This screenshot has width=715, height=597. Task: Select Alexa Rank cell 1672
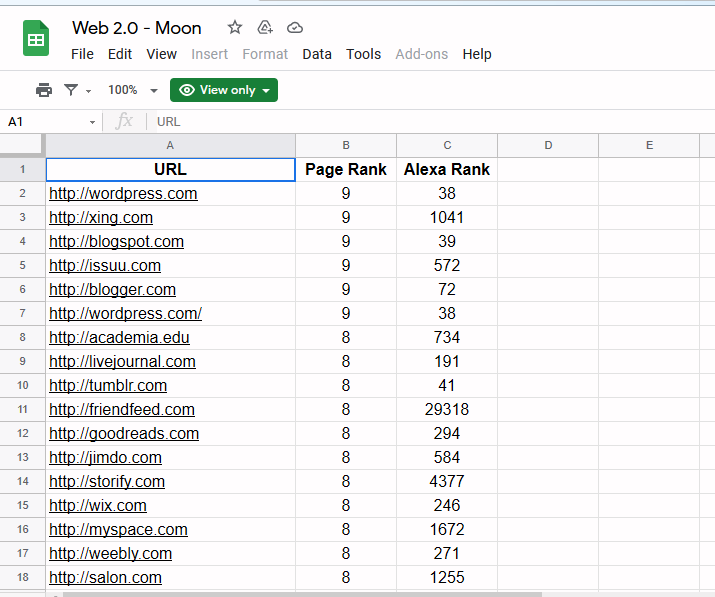[447, 530]
